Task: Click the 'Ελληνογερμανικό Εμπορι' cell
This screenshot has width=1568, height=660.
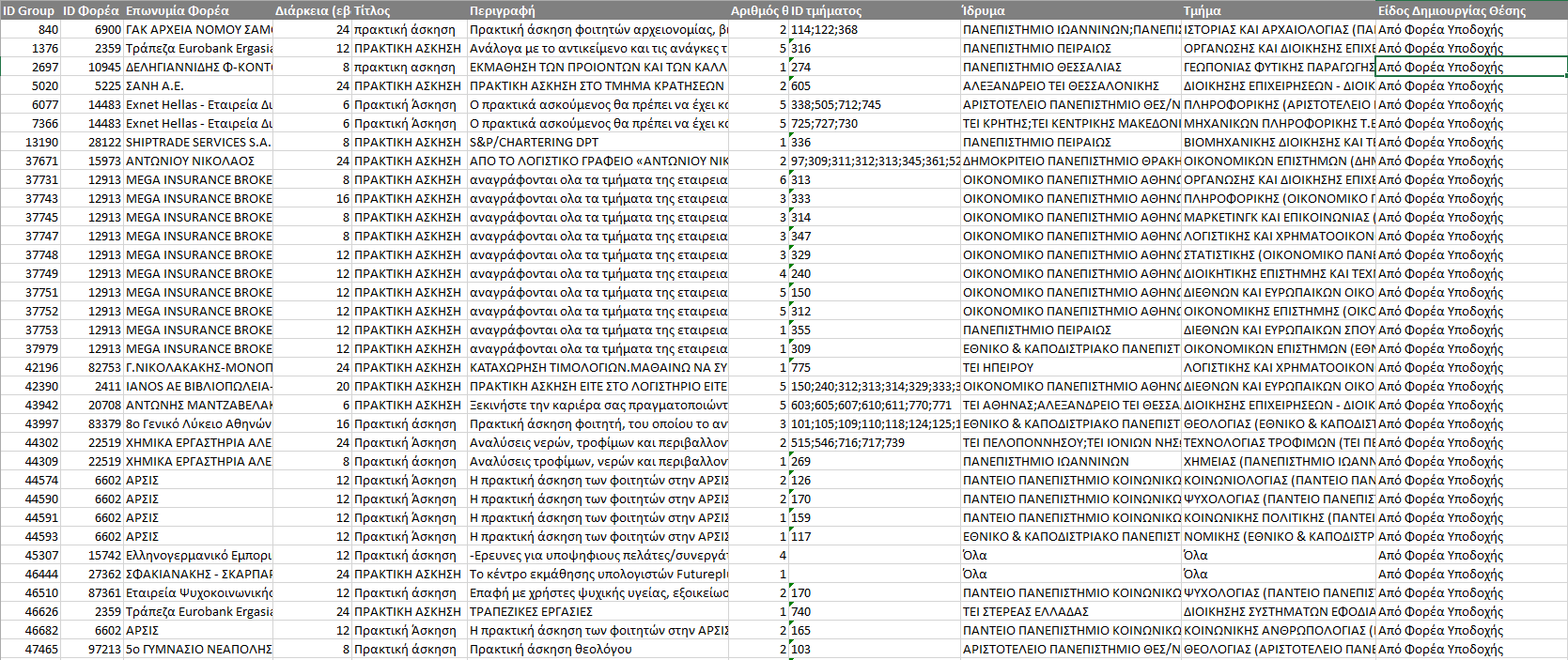Action: (x=198, y=555)
